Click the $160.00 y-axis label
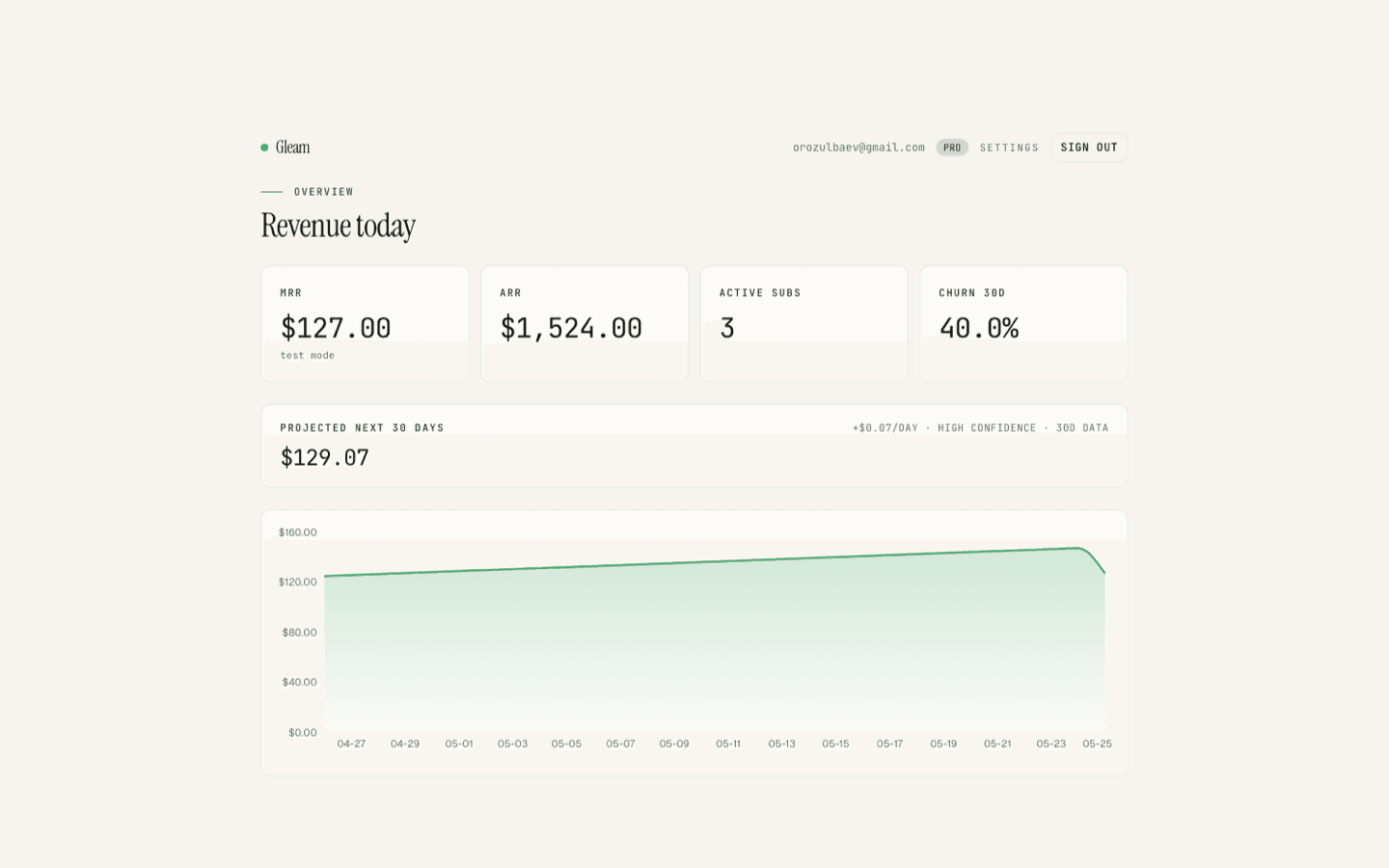The image size is (1389, 868). (x=297, y=532)
